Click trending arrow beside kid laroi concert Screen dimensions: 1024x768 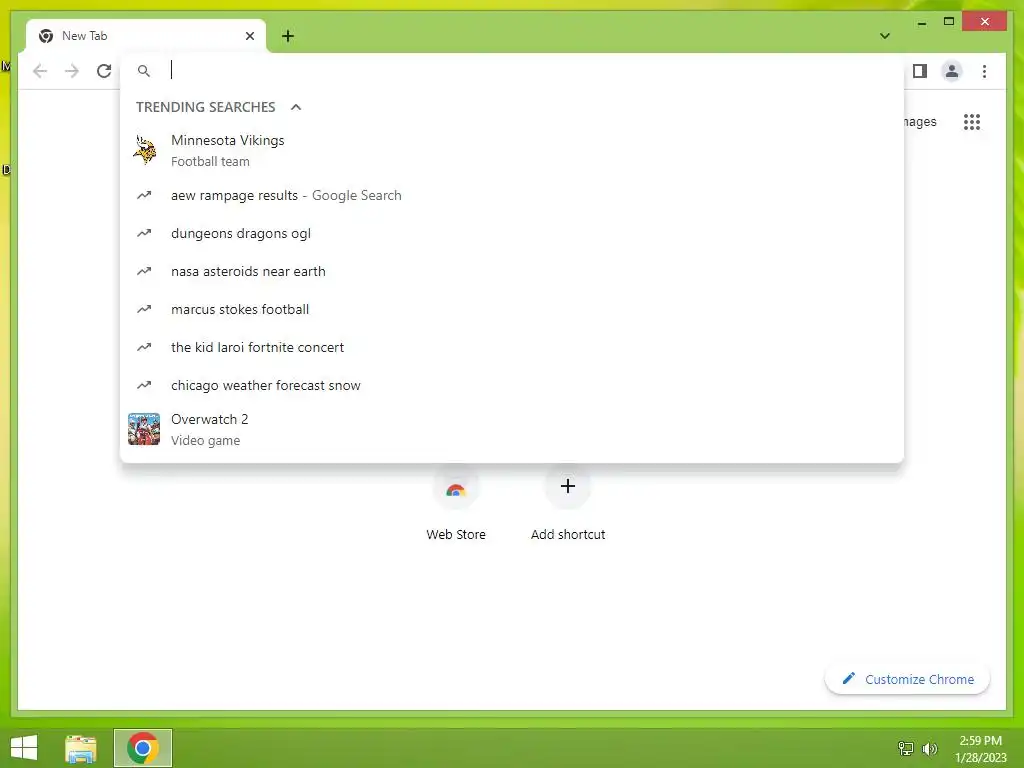144,347
